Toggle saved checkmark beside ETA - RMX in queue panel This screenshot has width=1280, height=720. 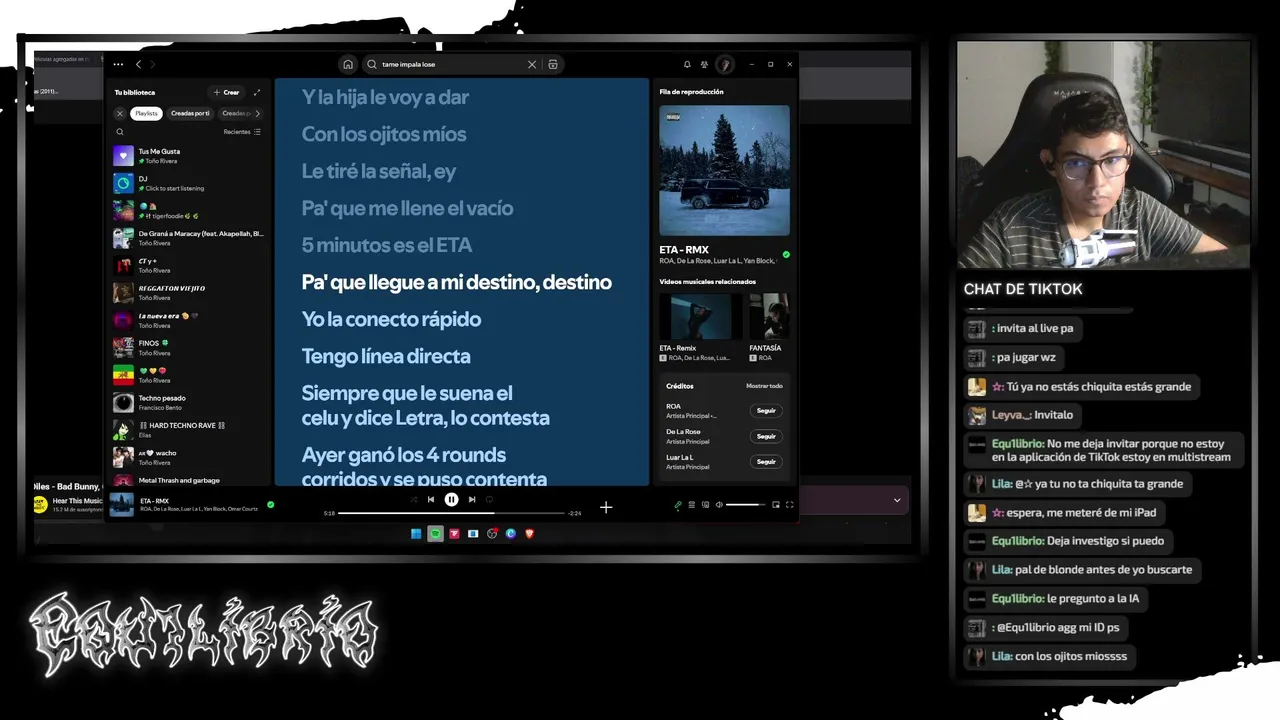786,255
